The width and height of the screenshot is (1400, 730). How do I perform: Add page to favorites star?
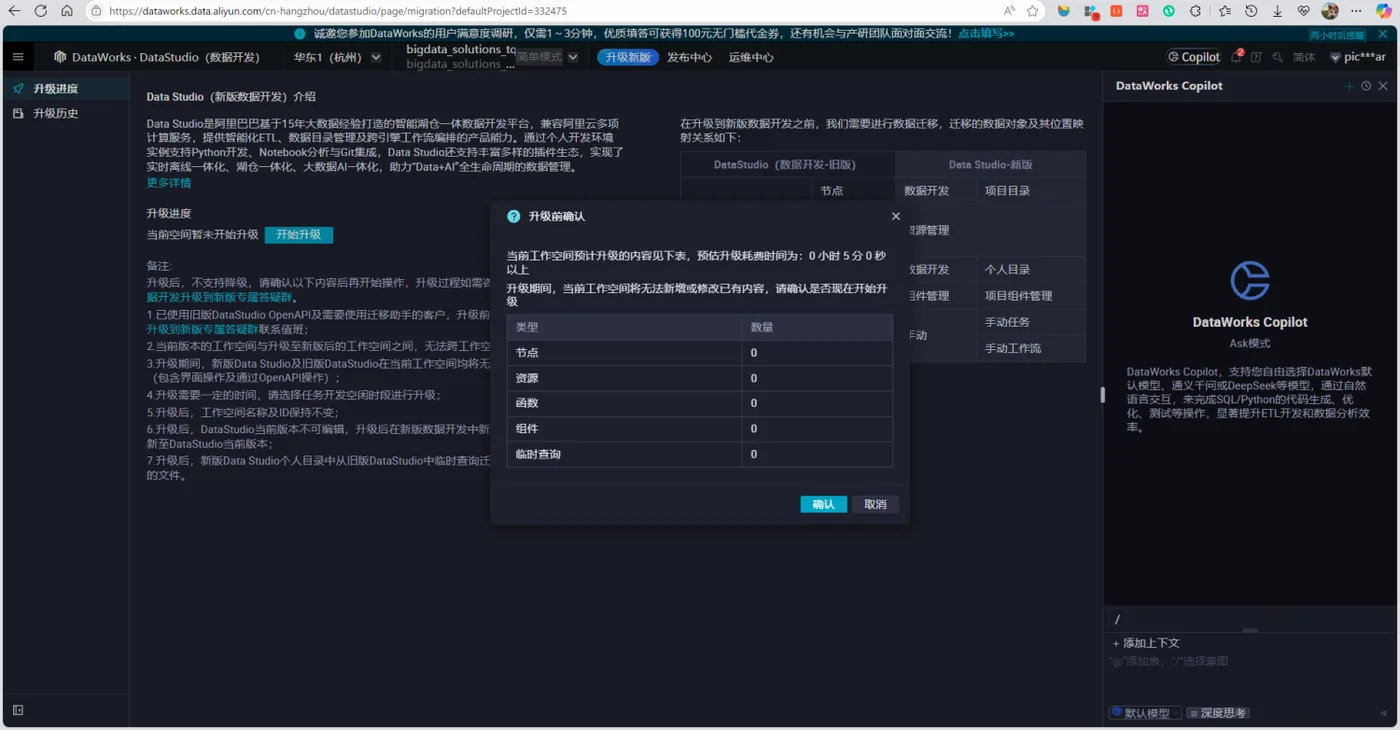(x=1033, y=11)
